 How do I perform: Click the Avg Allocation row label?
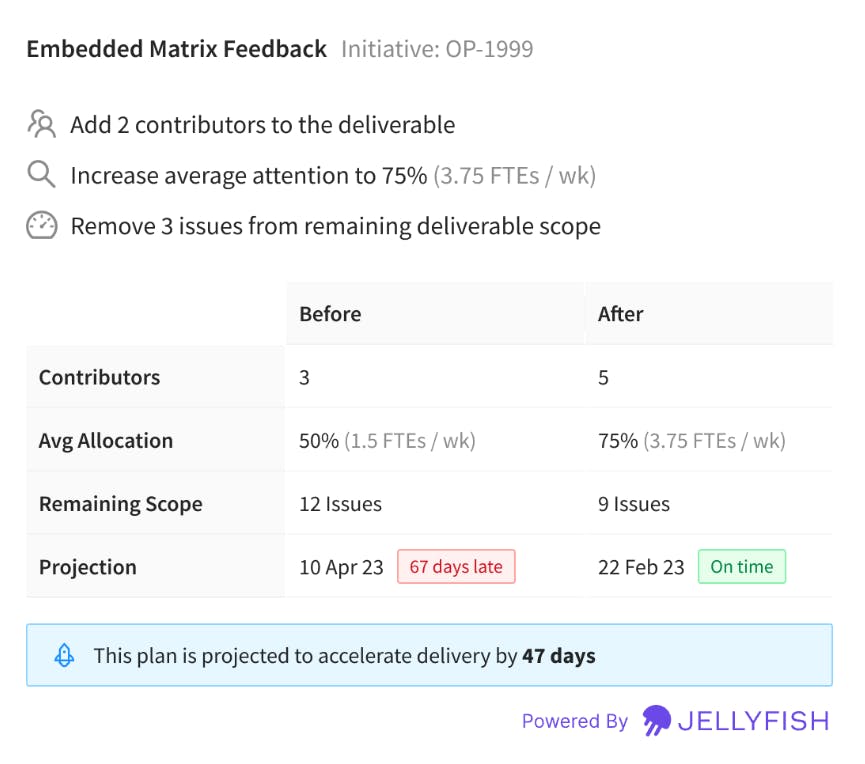coord(106,441)
